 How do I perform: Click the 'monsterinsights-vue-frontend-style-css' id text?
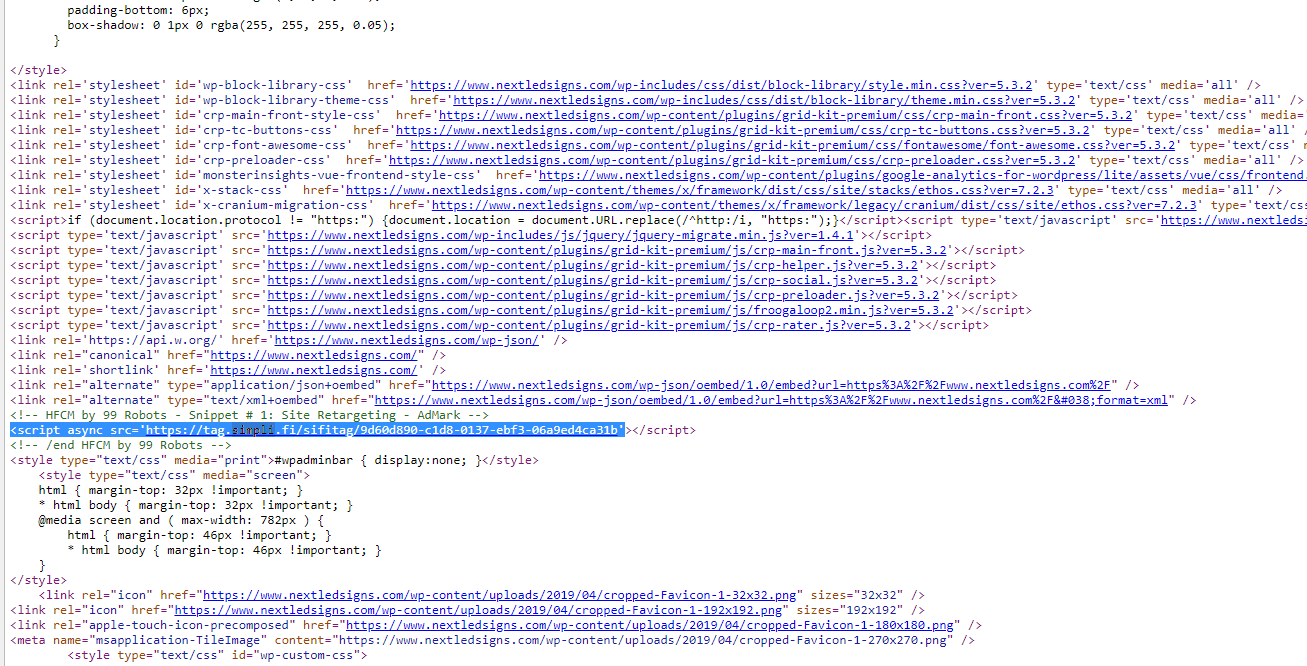pyautogui.click(x=326, y=175)
